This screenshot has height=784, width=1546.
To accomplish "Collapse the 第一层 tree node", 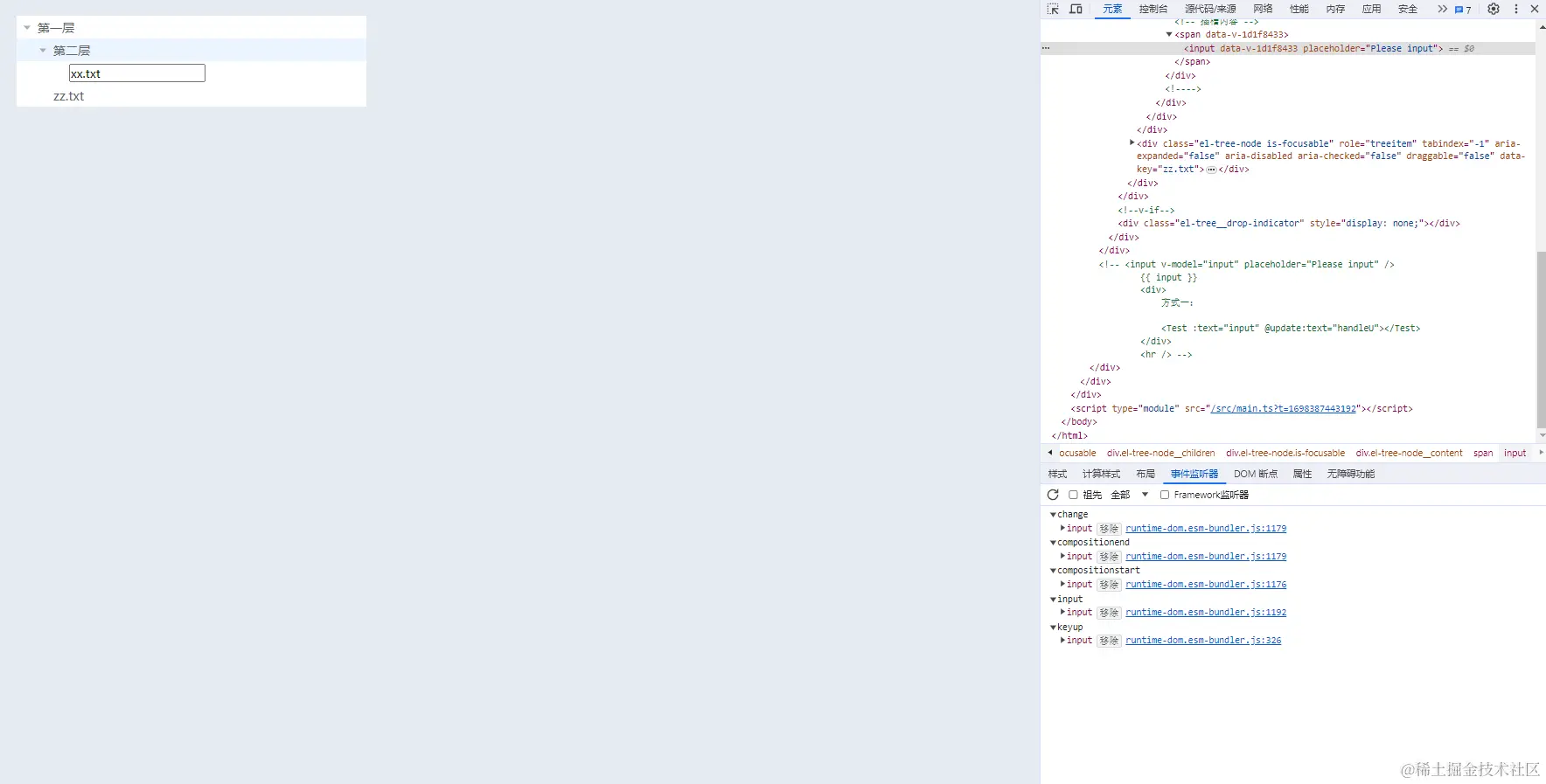I will click(27, 28).
